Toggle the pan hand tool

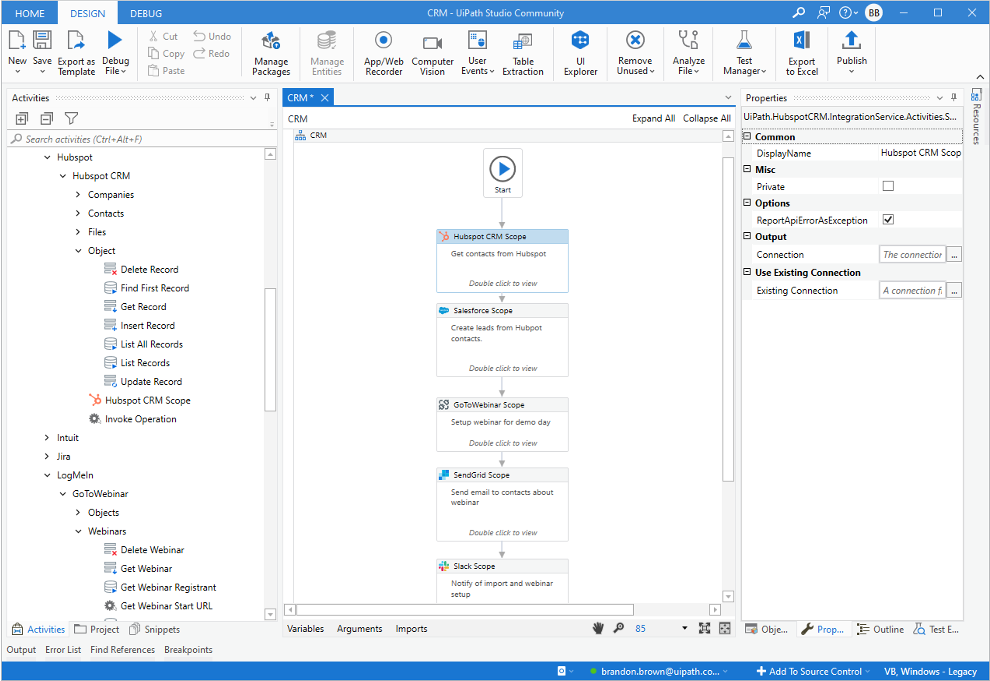pos(598,628)
